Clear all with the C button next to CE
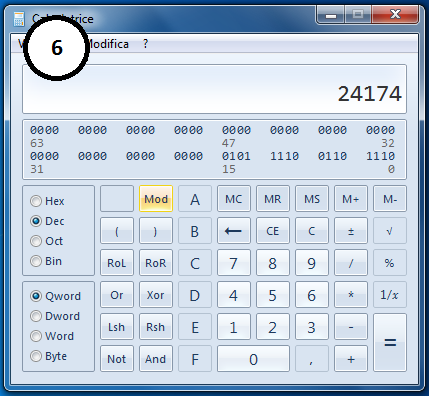 [x=312, y=231]
